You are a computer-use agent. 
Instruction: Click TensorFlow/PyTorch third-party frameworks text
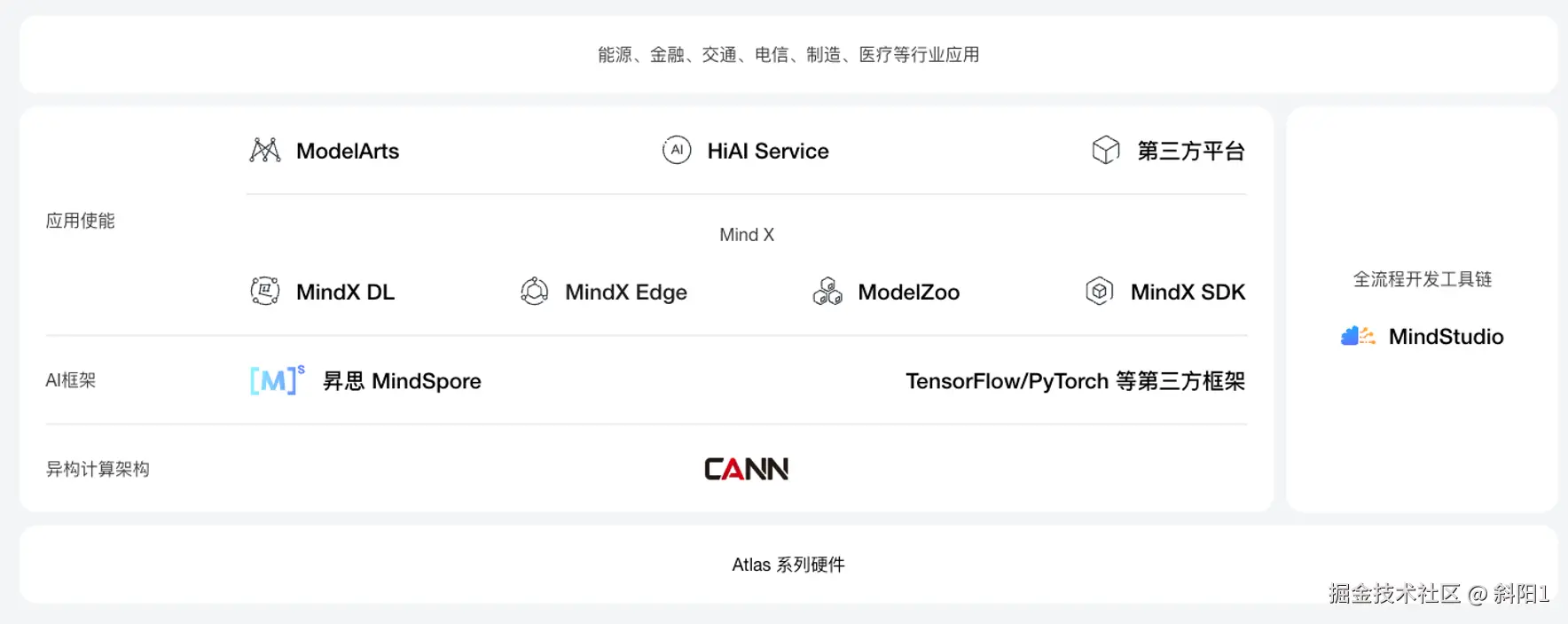pyautogui.click(x=1075, y=381)
